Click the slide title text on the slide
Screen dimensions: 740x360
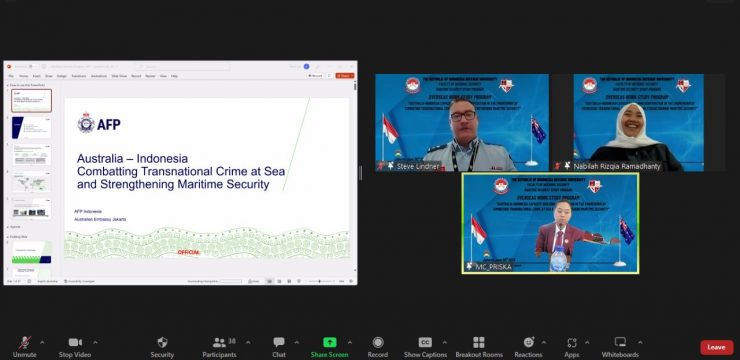[x=181, y=171]
